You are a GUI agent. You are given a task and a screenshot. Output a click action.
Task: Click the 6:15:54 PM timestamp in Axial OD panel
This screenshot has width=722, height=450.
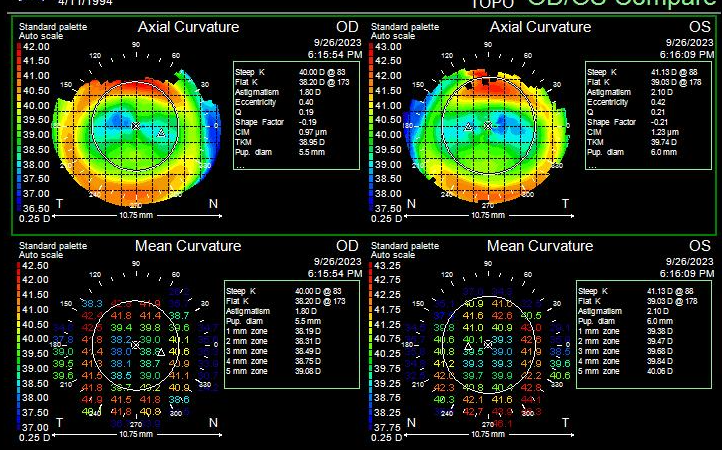coord(335,55)
